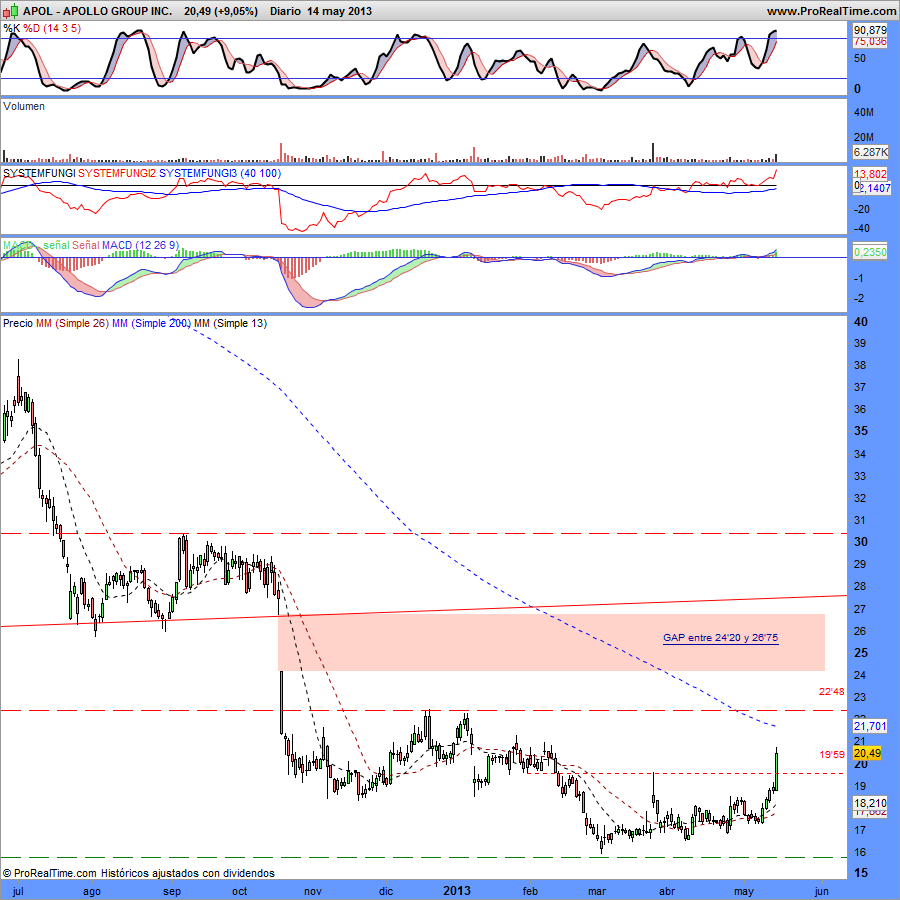
Task: Select the '-2' label on the MACD axis
Action: [x=859, y=298]
